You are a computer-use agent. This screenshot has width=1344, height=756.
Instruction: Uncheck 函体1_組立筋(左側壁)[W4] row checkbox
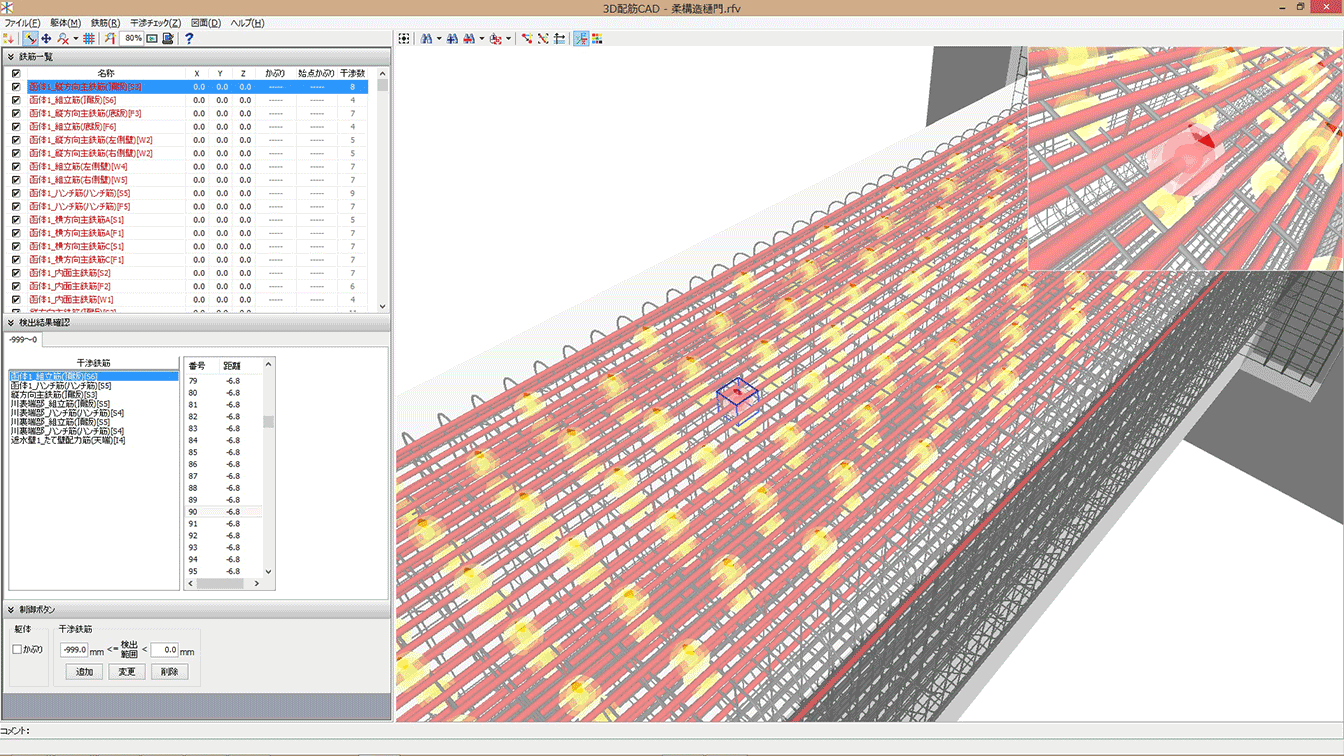[16, 167]
